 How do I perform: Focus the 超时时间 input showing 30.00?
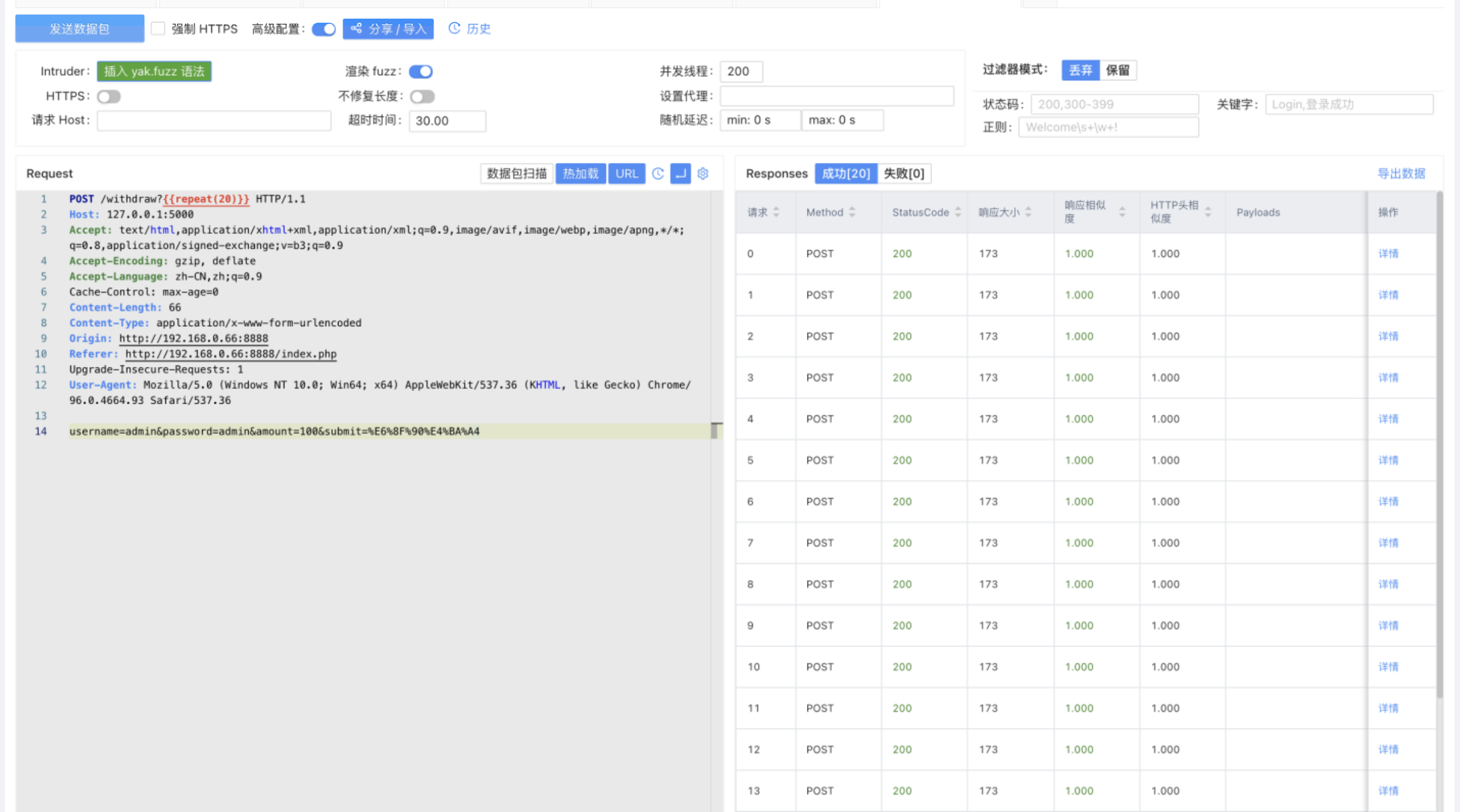click(x=447, y=121)
